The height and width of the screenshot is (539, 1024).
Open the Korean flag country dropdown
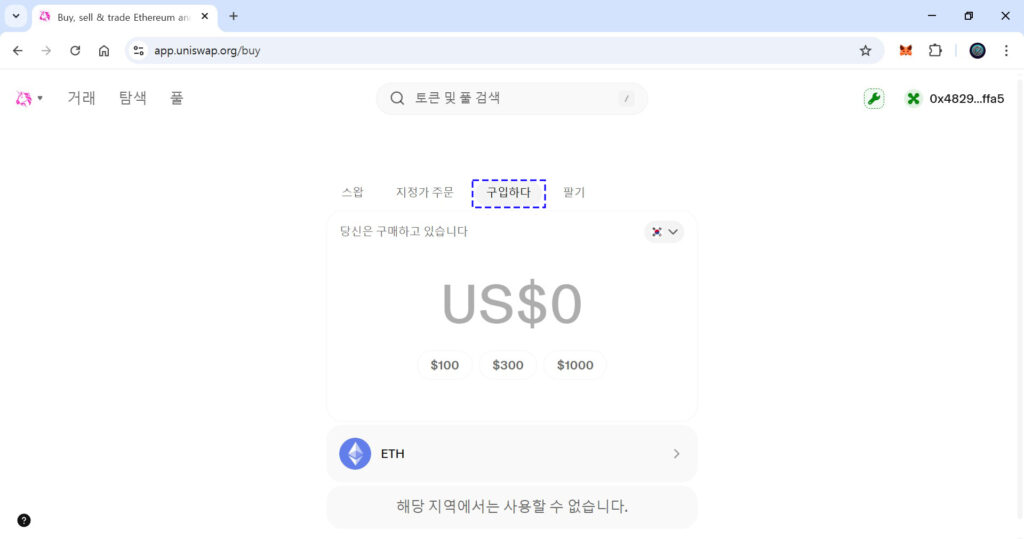664,232
